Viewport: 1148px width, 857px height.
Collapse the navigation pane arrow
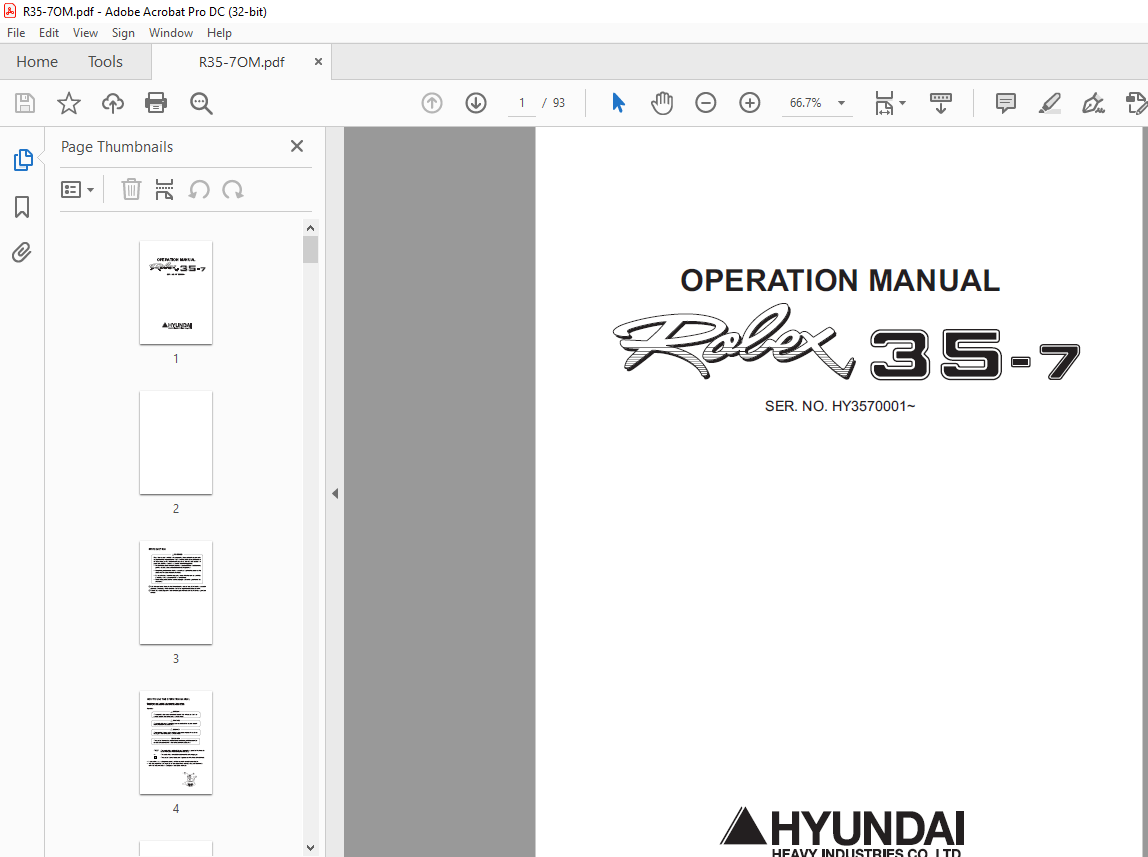tap(335, 493)
